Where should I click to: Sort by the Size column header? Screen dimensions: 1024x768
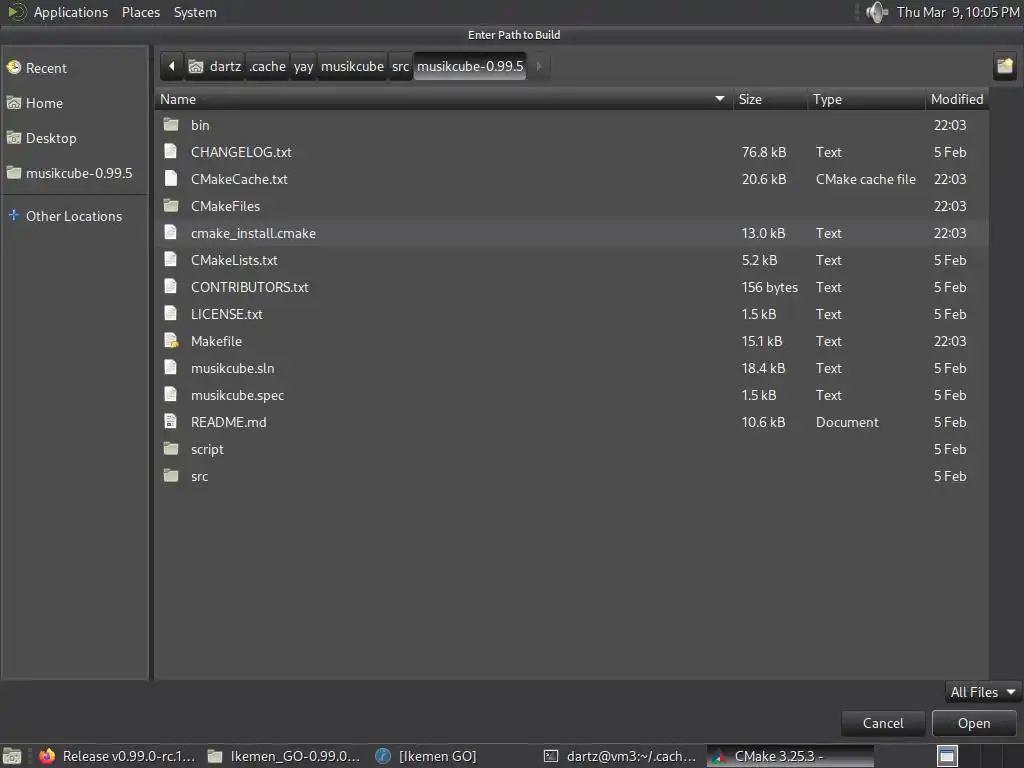(x=769, y=99)
